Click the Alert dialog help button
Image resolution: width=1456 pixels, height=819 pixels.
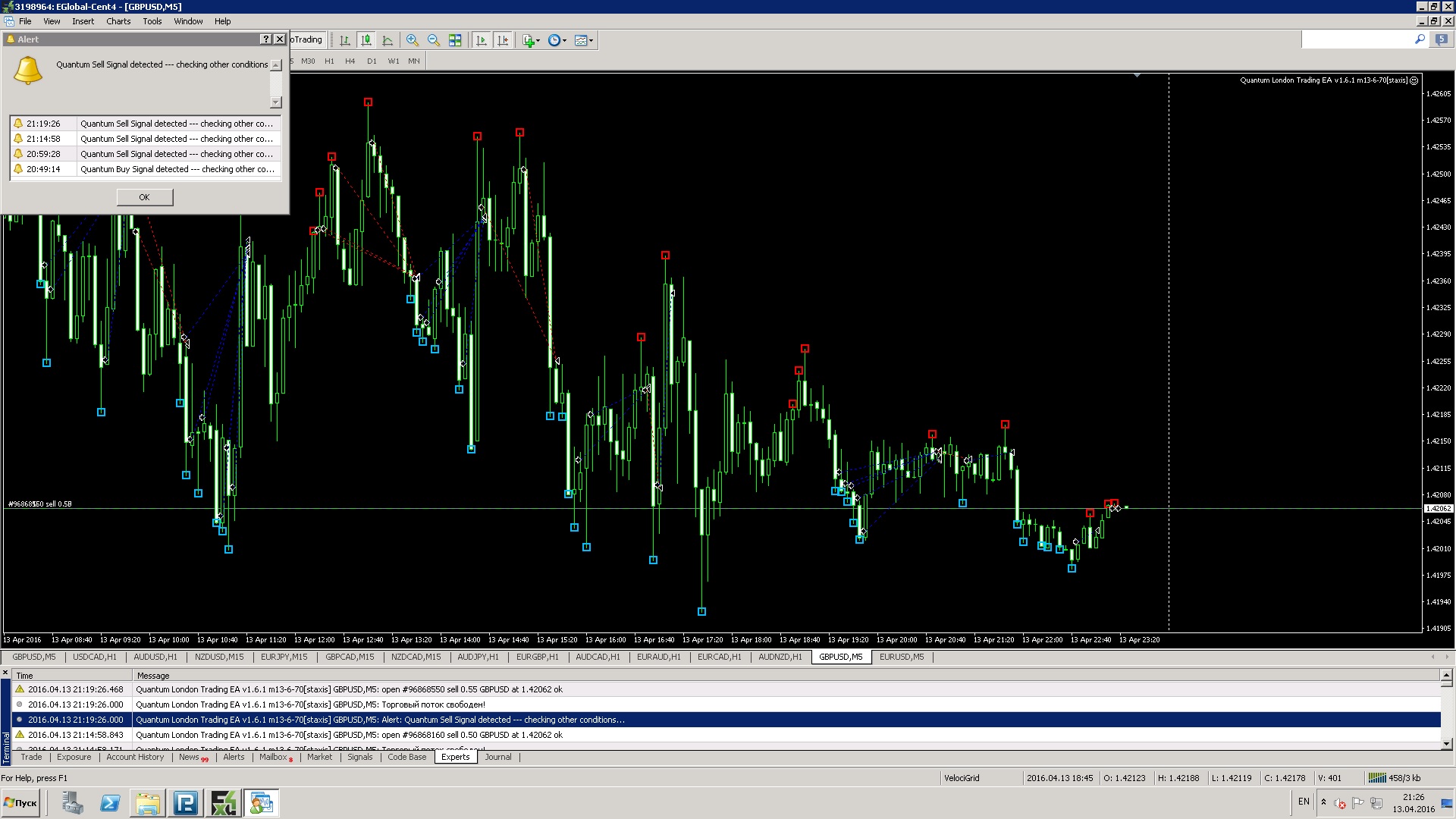[266, 39]
